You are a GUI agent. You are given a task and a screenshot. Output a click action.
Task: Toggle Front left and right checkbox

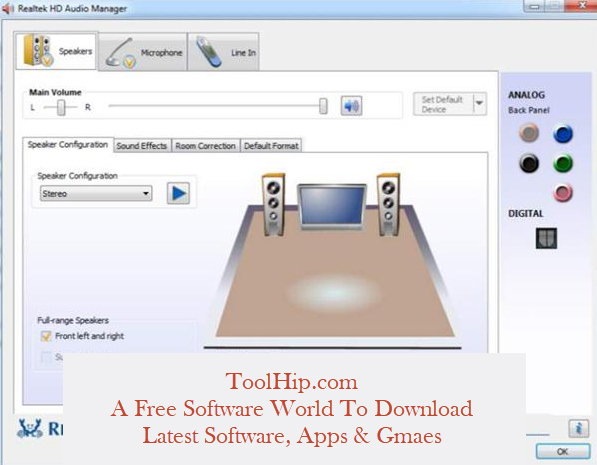tap(46, 336)
